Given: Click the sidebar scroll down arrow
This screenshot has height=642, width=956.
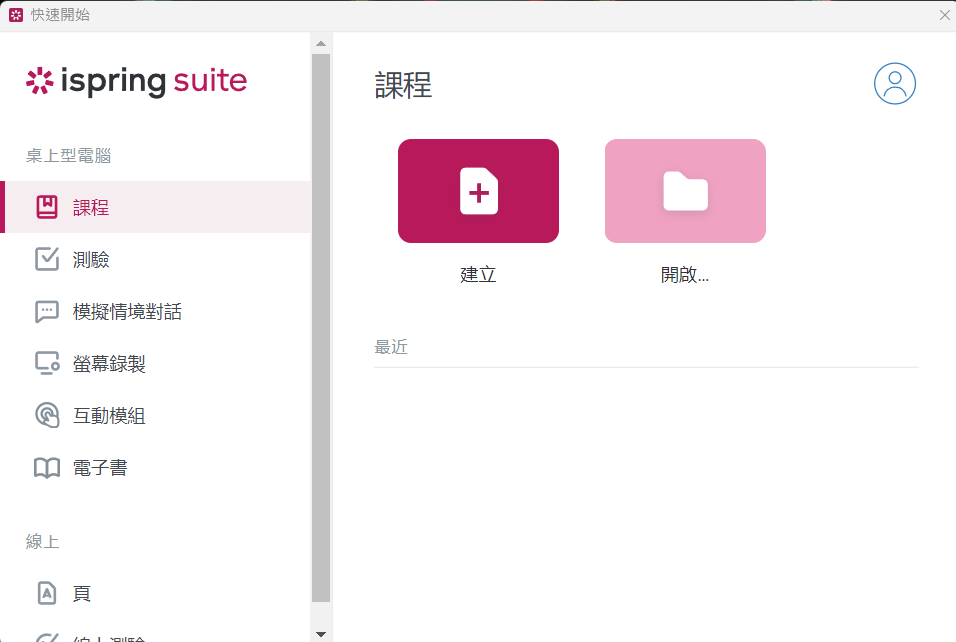Looking at the screenshot, I should 321,634.
